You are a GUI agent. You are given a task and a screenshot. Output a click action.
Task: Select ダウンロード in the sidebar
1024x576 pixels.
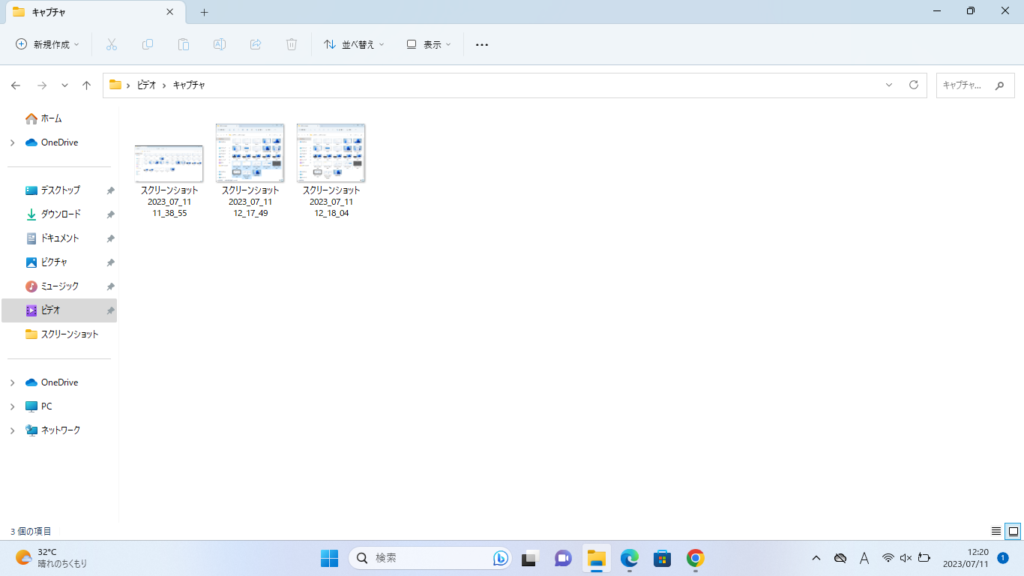(60, 214)
